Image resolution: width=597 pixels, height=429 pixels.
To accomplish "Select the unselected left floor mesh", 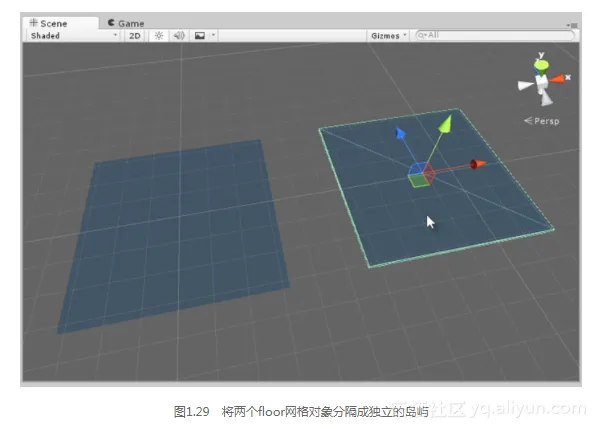I will tap(173, 236).
